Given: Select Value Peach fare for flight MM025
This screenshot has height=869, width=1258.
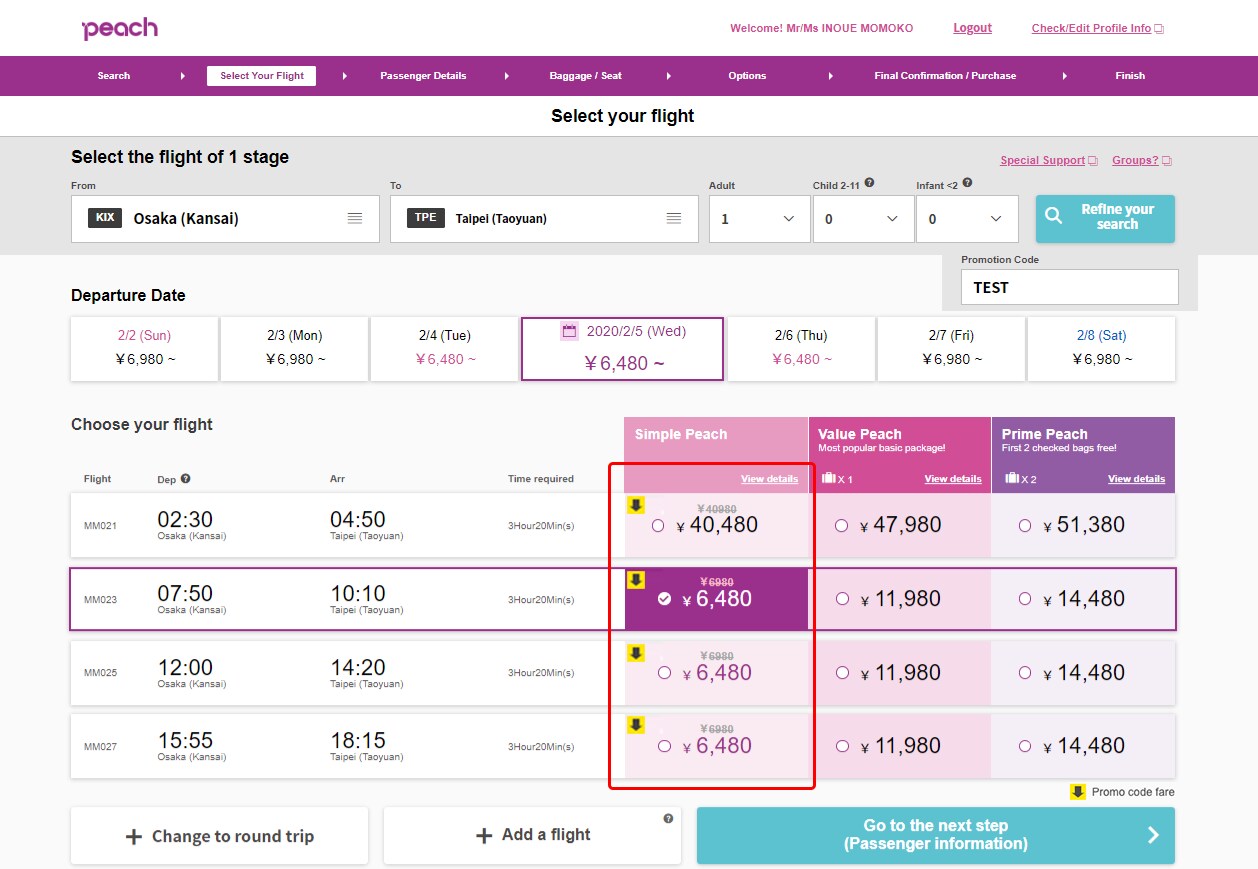Looking at the screenshot, I should [842, 673].
